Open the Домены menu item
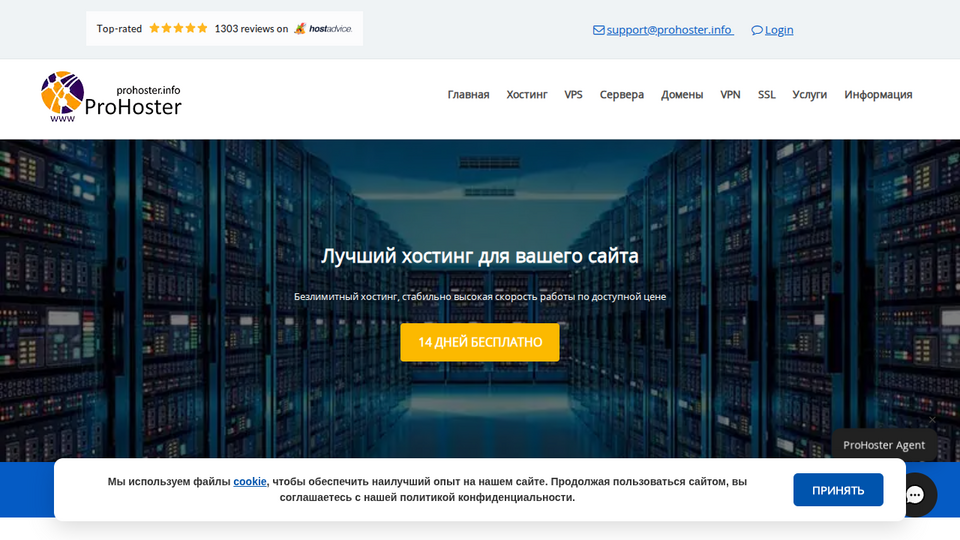This screenshot has width=960, height=540. [x=682, y=94]
